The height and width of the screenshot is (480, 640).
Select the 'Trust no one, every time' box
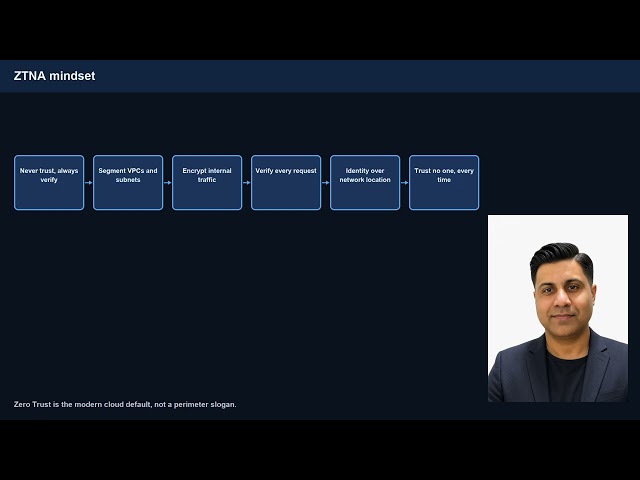[444, 182]
